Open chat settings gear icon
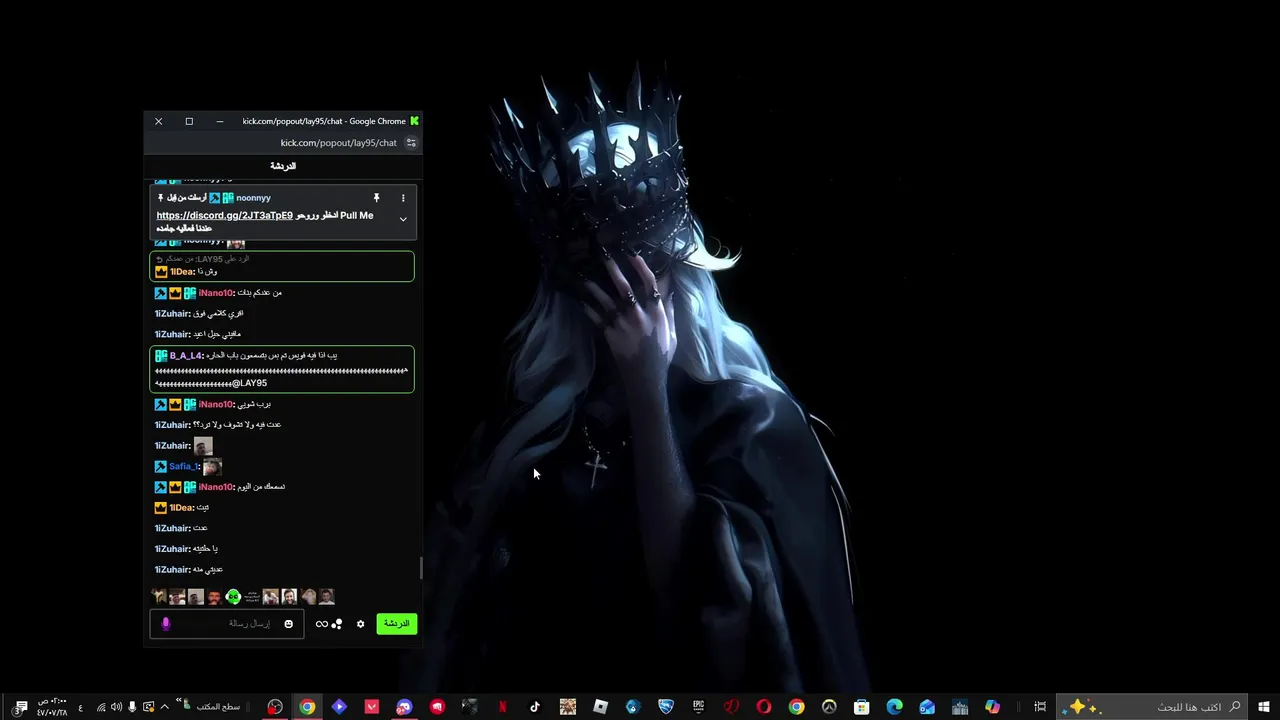Screen dimensions: 1280x720 point(361,624)
